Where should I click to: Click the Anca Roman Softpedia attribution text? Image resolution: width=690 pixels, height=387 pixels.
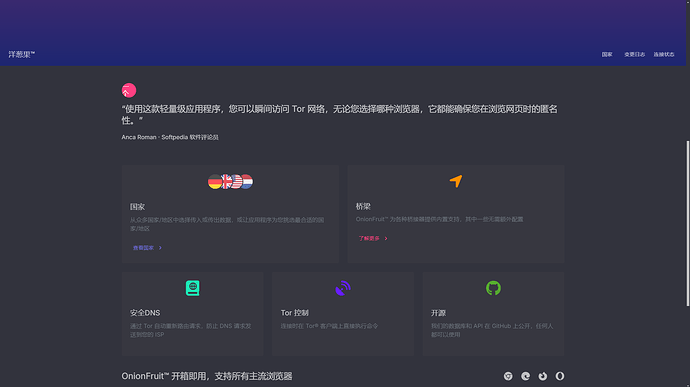coord(170,137)
